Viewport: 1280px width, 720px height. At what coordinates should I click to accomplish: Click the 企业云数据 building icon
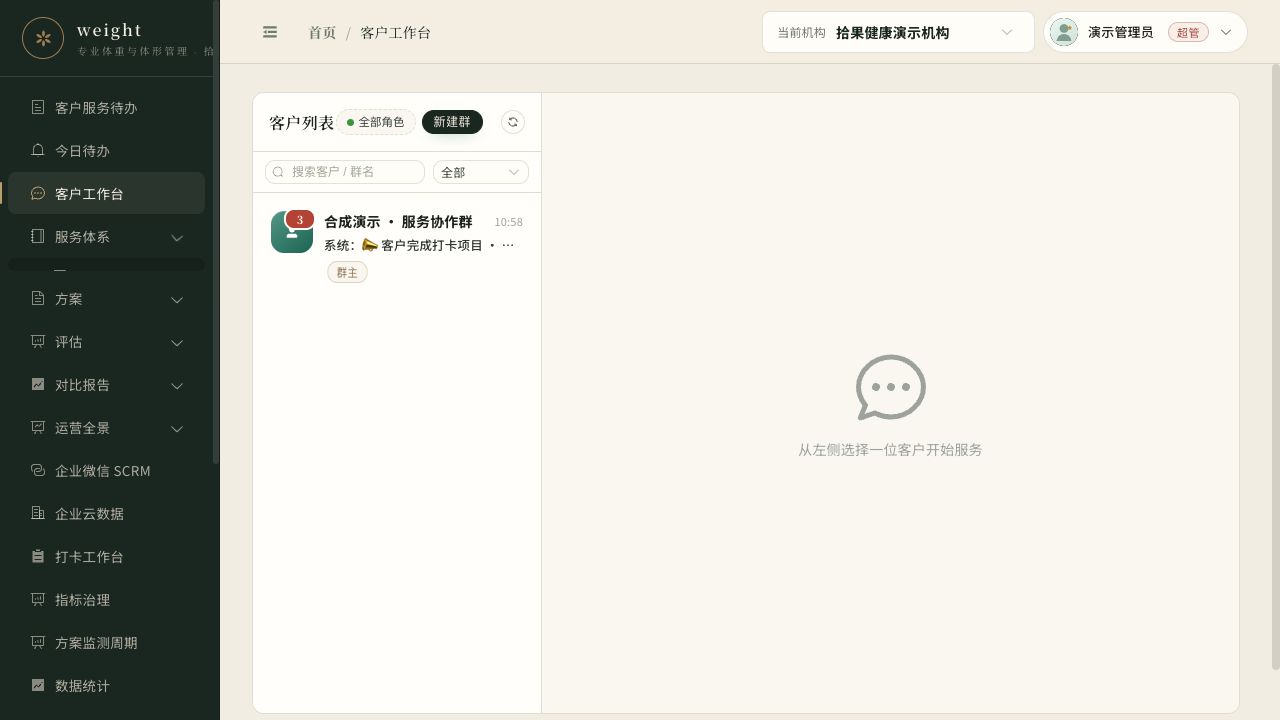pyautogui.click(x=38, y=513)
